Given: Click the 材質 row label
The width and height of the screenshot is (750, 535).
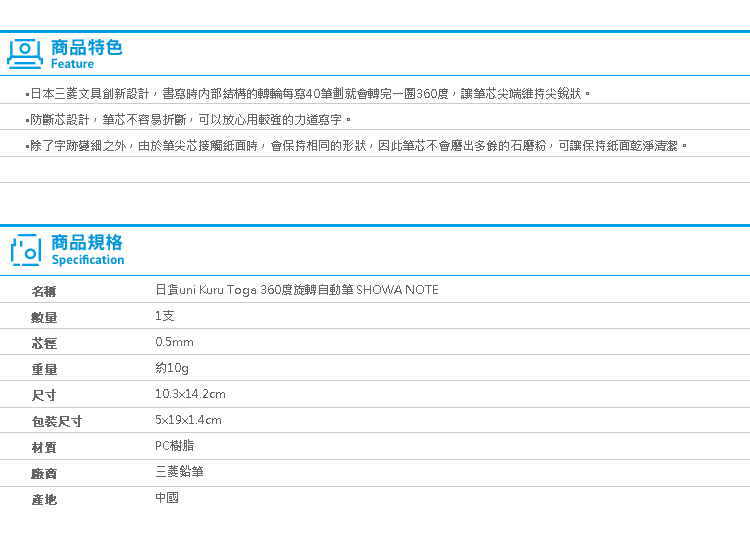Looking at the screenshot, I should pos(44,448).
